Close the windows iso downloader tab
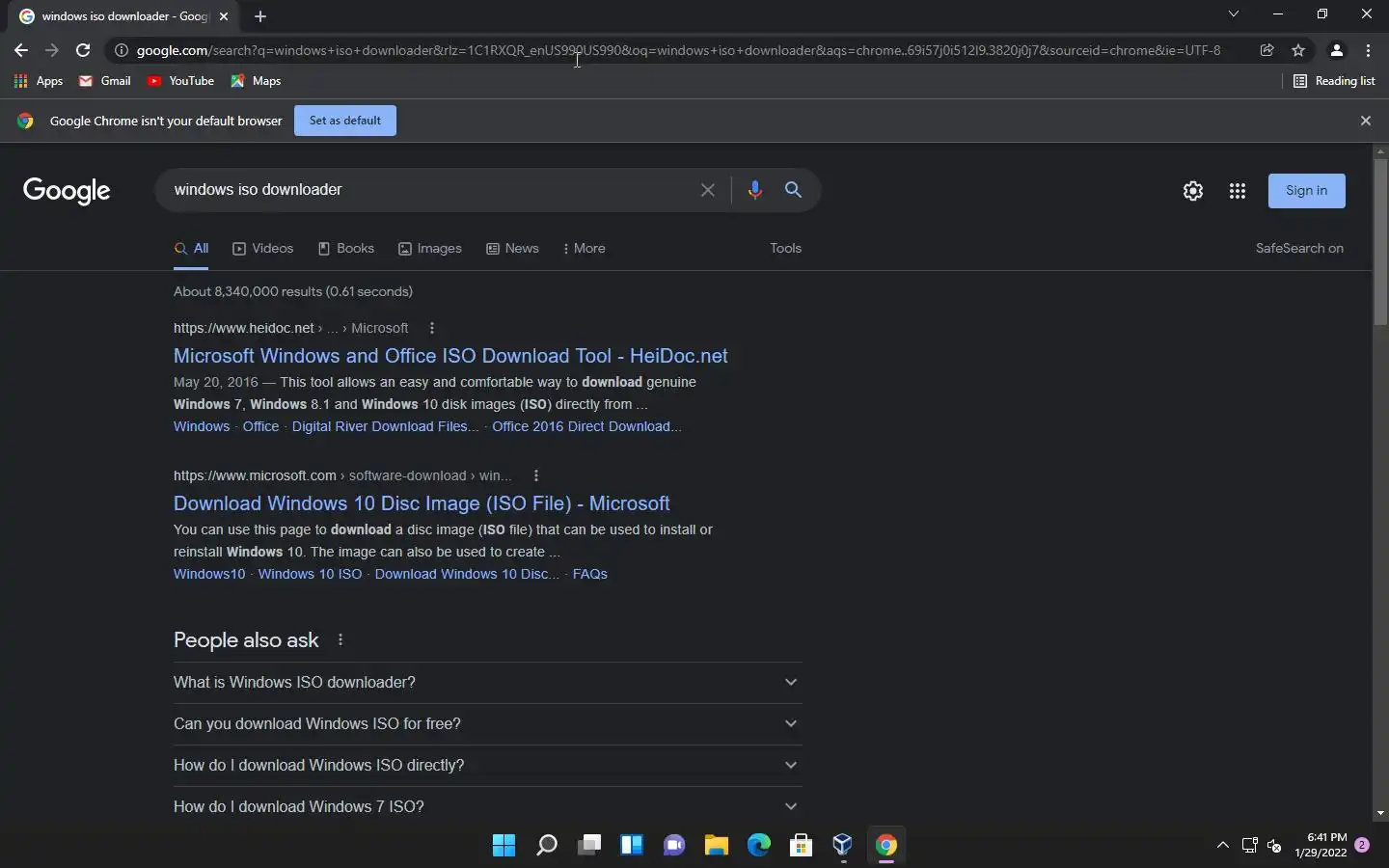1389x868 pixels. [224, 16]
